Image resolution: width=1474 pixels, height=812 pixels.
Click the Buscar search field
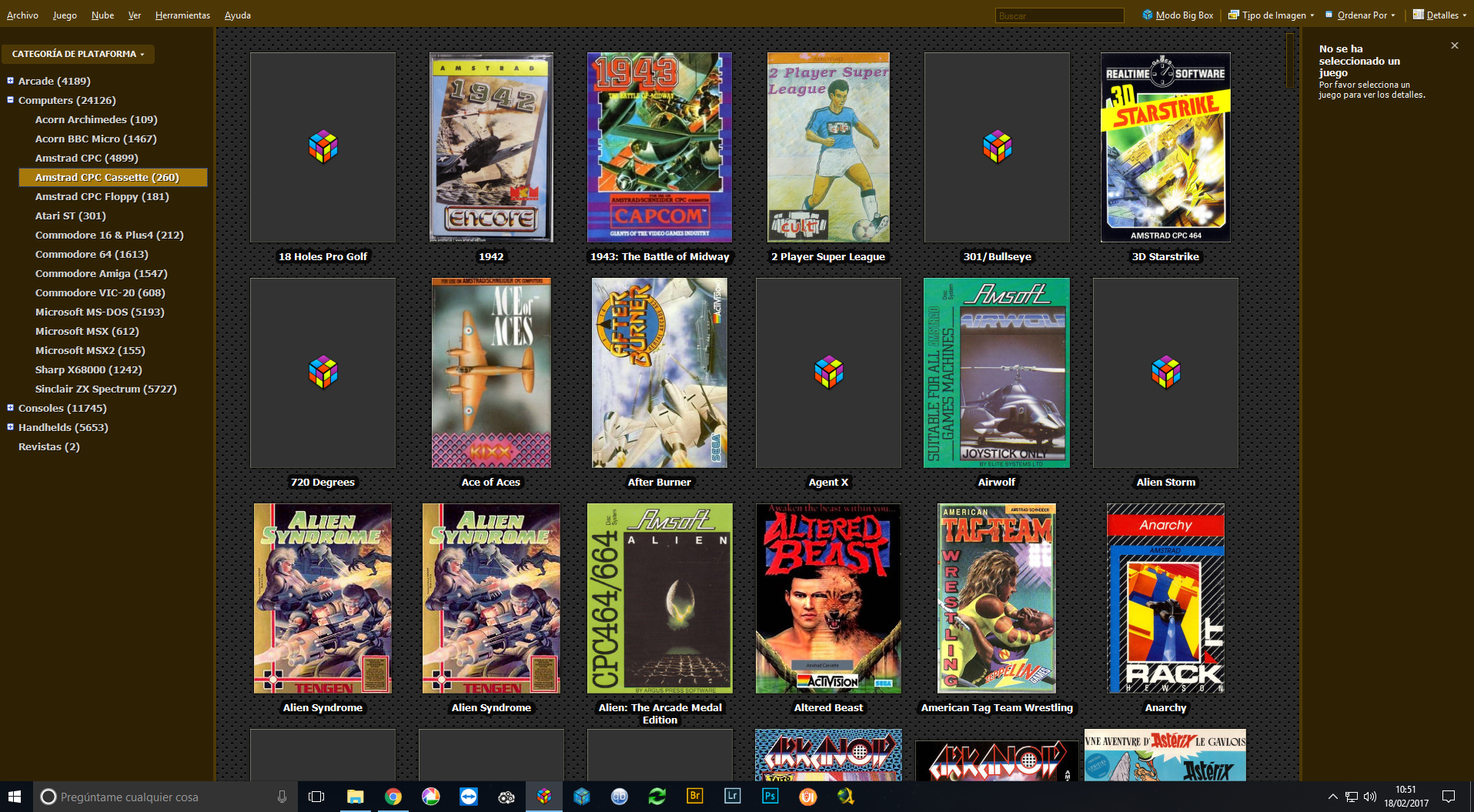1059,15
